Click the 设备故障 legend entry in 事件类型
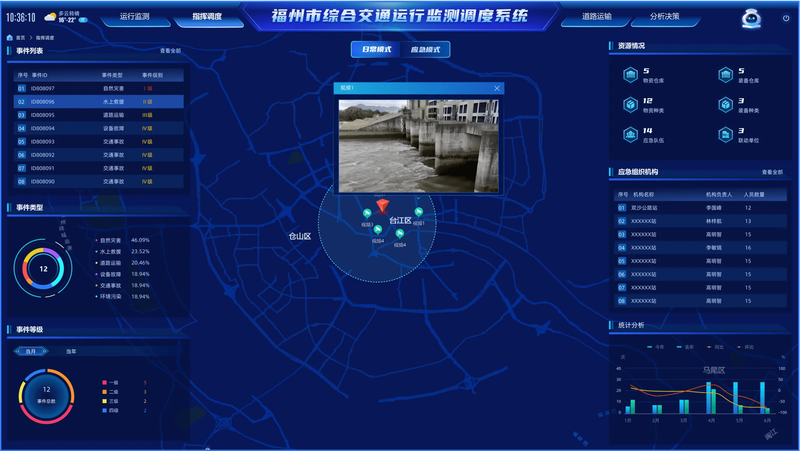 coord(122,274)
